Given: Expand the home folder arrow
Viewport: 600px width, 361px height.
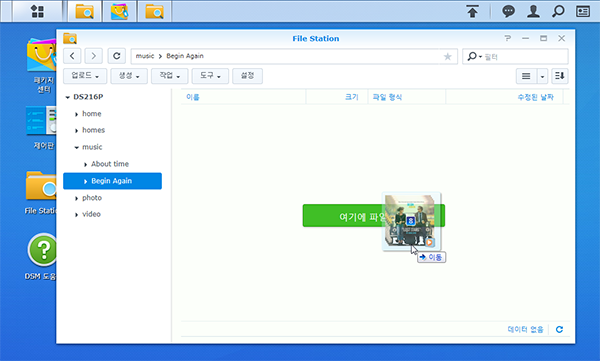Looking at the screenshot, I should [x=77, y=114].
